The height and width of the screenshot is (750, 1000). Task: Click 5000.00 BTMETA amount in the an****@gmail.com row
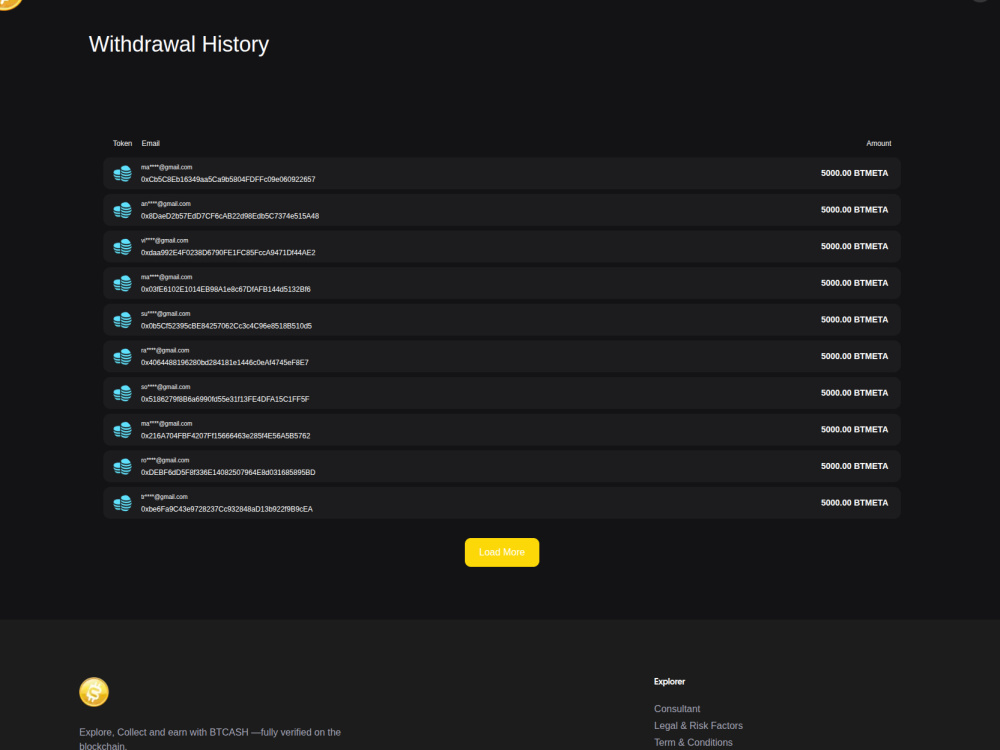tap(855, 210)
